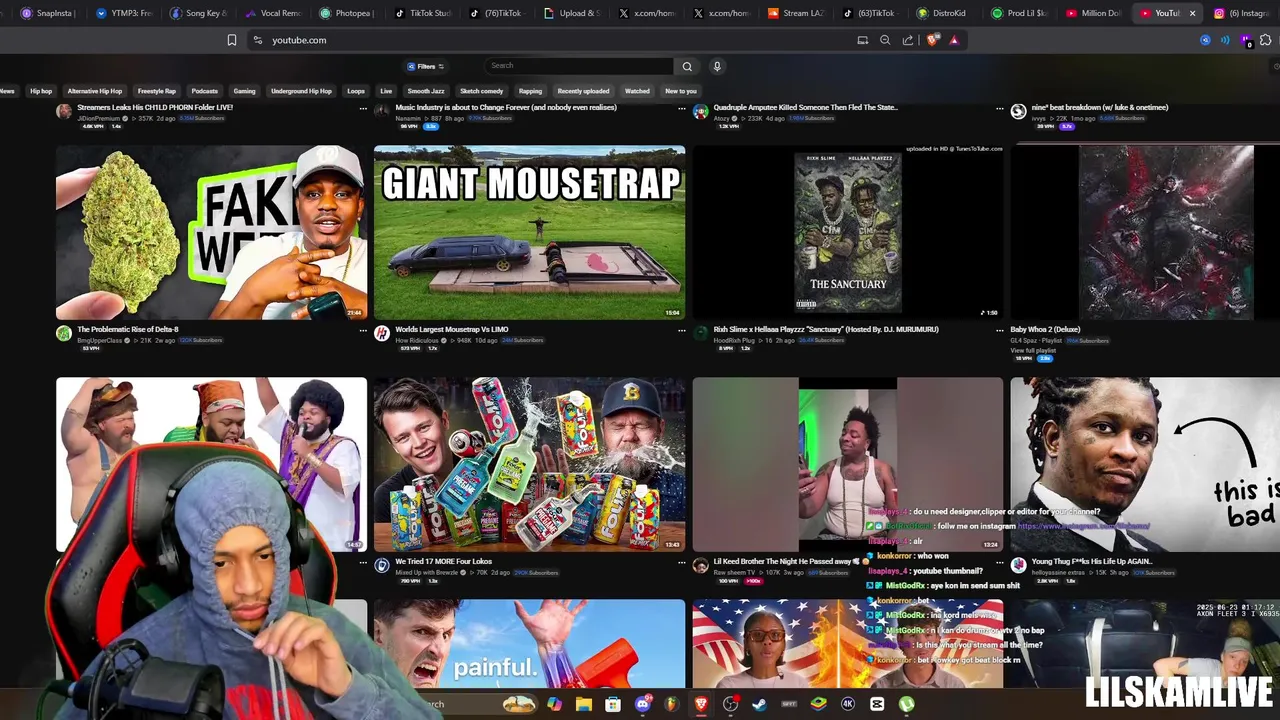Select the Alternative Hip Hop chip
The height and width of the screenshot is (720, 1280).
coord(95,91)
